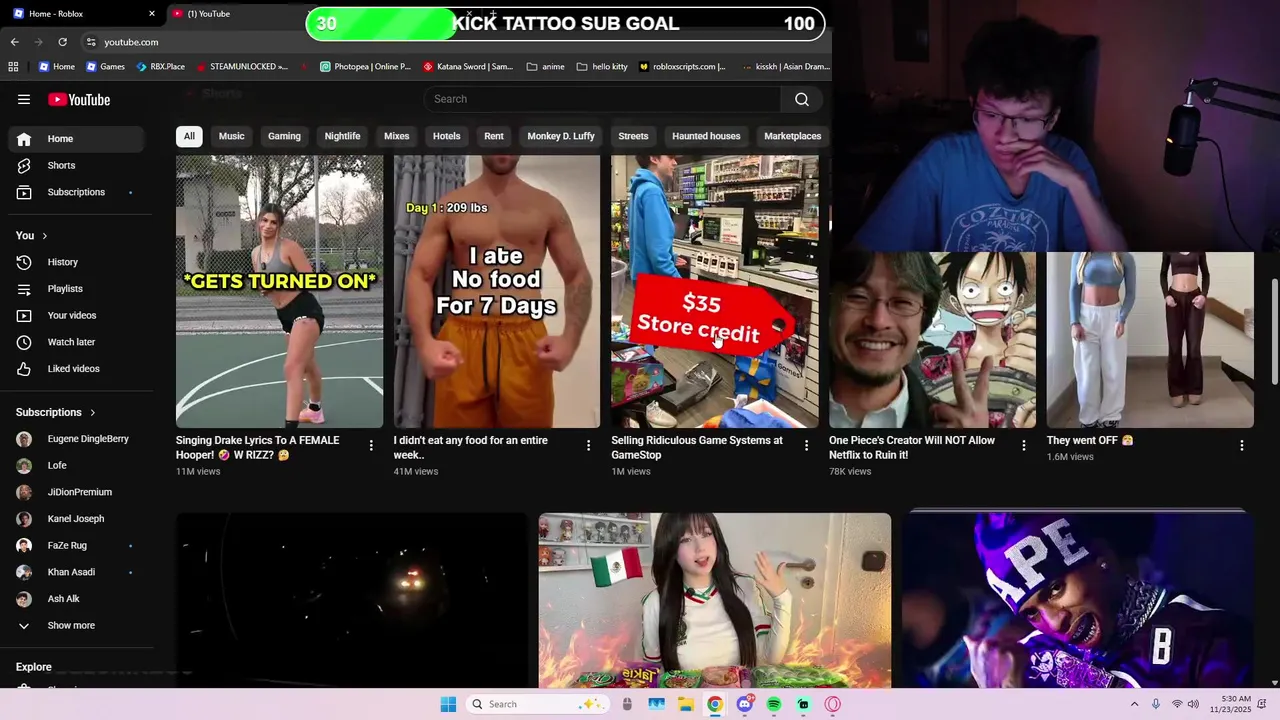The width and height of the screenshot is (1280, 720).
Task: Open the Chrome apps grid icon
Action: coord(13,67)
